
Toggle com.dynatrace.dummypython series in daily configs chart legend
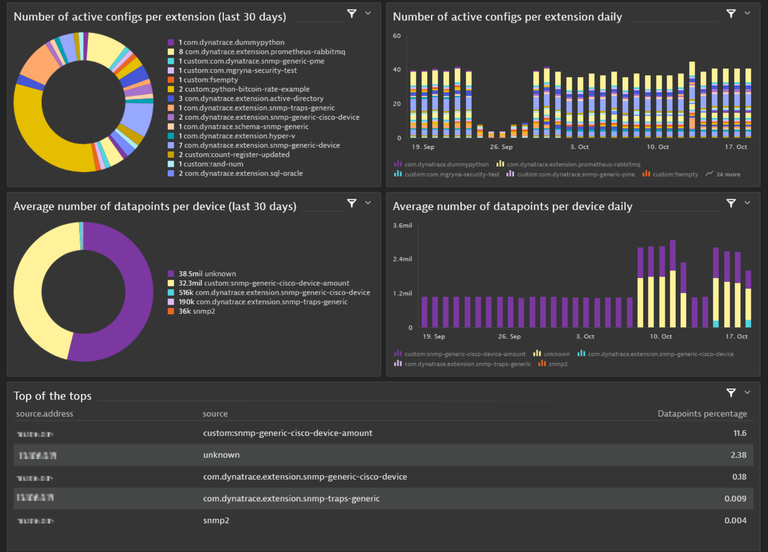click(441, 164)
